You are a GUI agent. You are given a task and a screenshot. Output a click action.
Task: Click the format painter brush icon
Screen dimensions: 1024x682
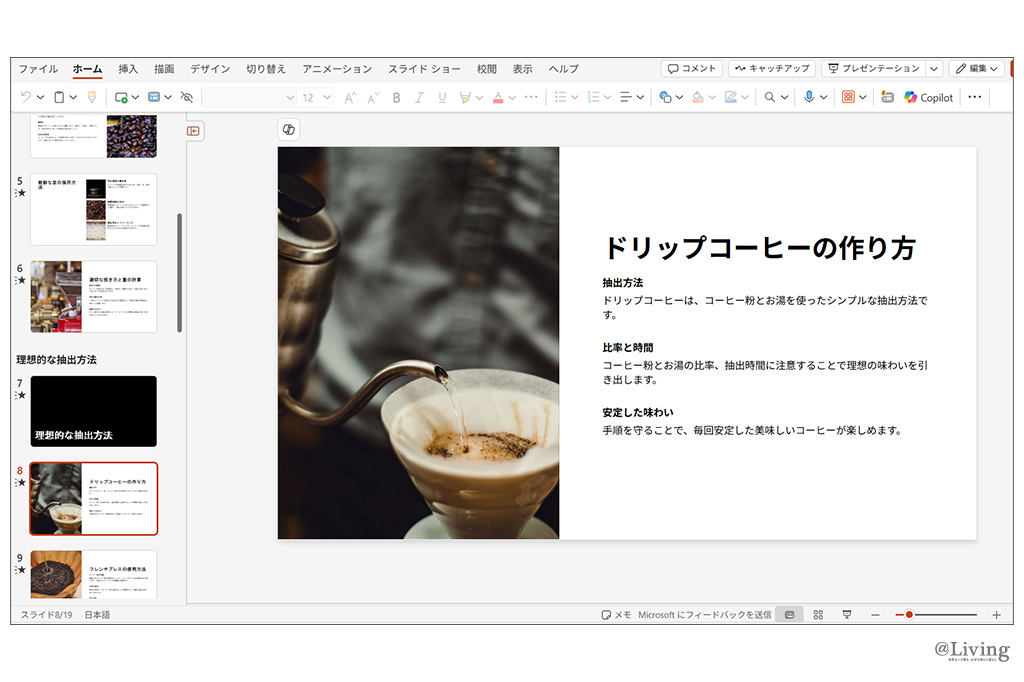tap(92, 97)
